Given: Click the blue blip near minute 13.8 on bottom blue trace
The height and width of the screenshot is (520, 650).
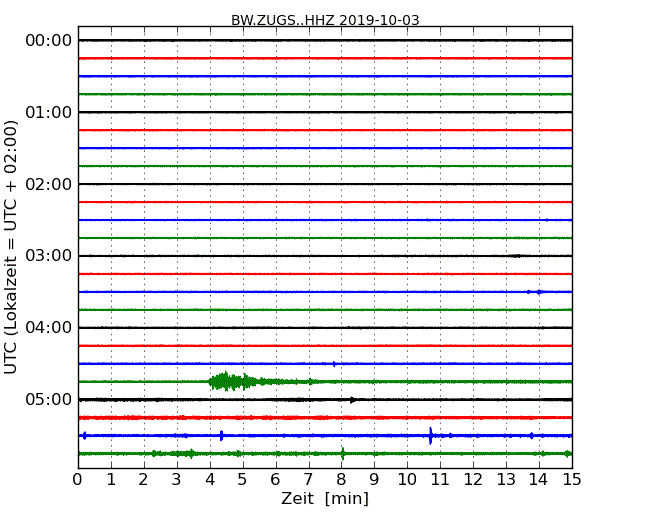Looking at the screenshot, I should tap(531, 435).
